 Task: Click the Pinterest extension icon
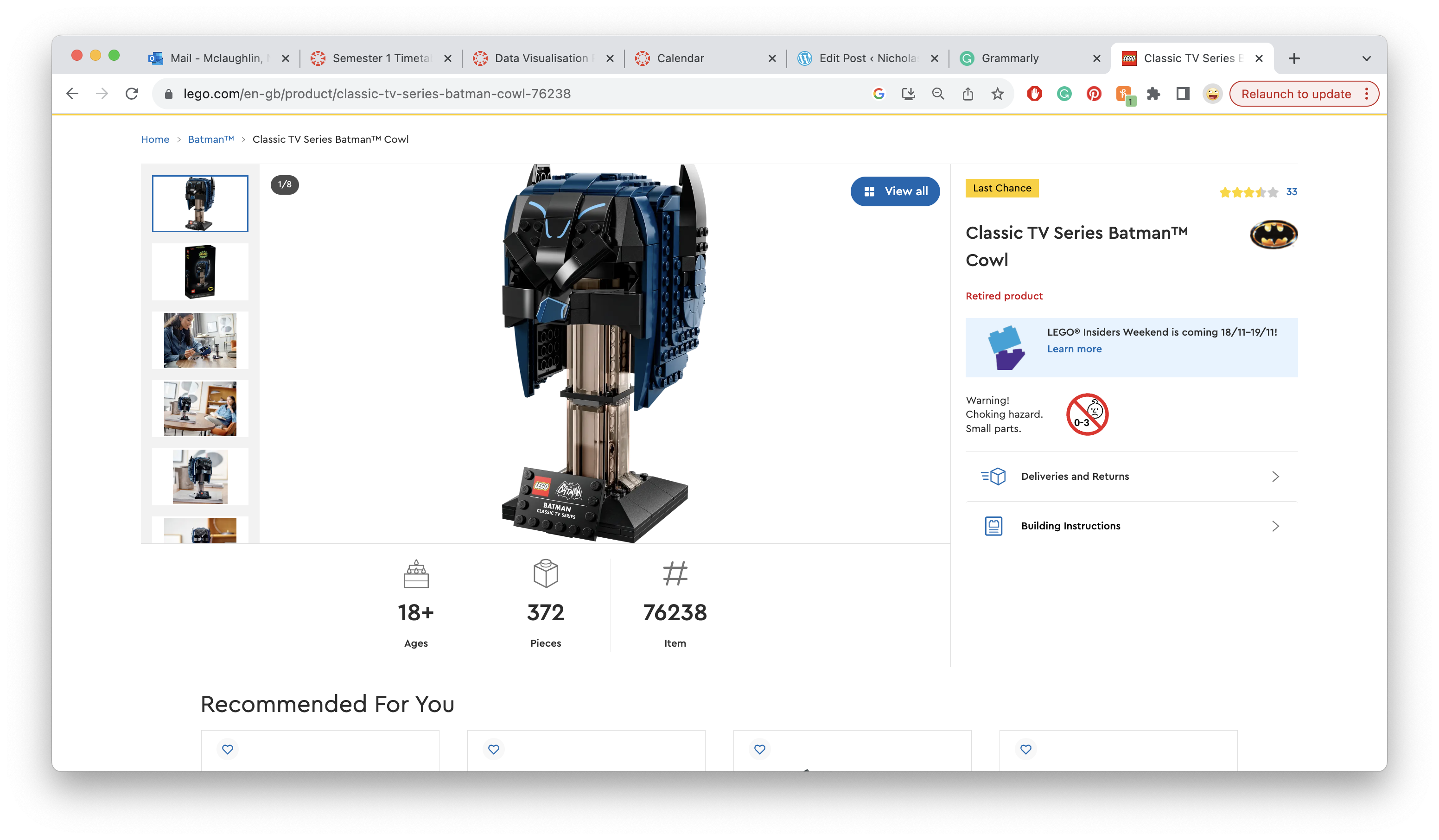point(1094,94)
